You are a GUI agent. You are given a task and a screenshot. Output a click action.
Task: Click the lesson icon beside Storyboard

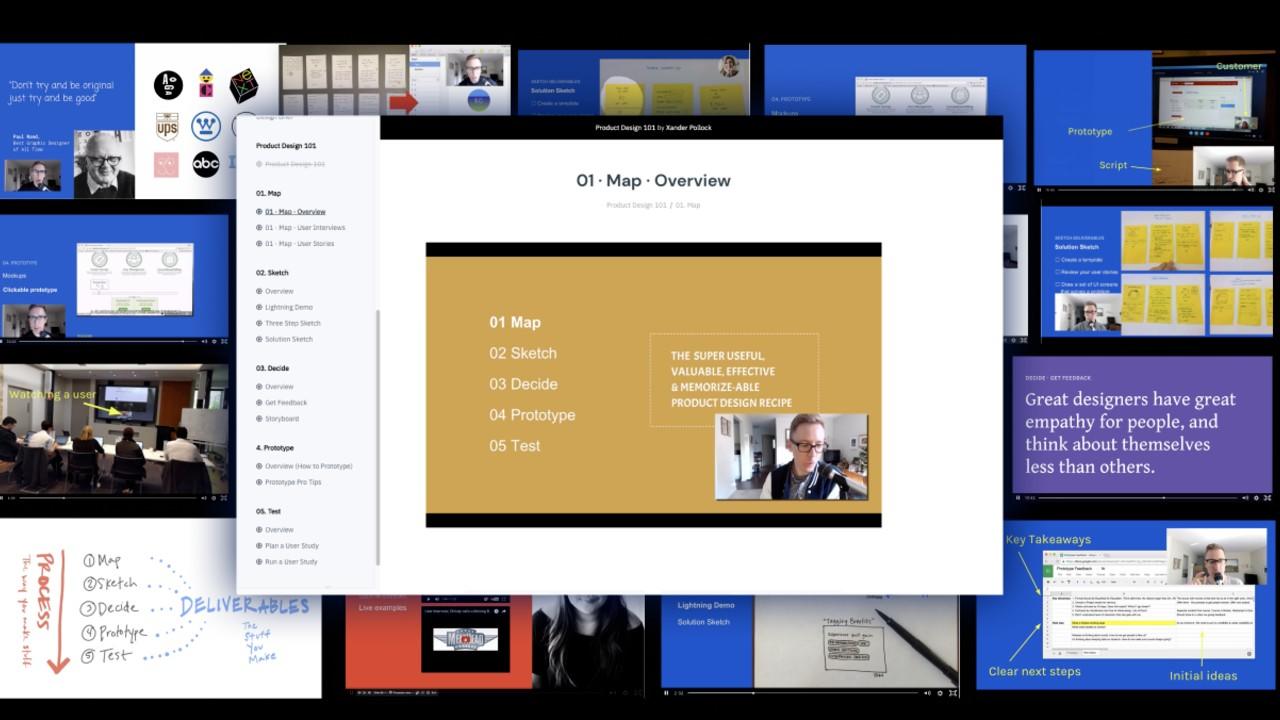pos(259,419)
